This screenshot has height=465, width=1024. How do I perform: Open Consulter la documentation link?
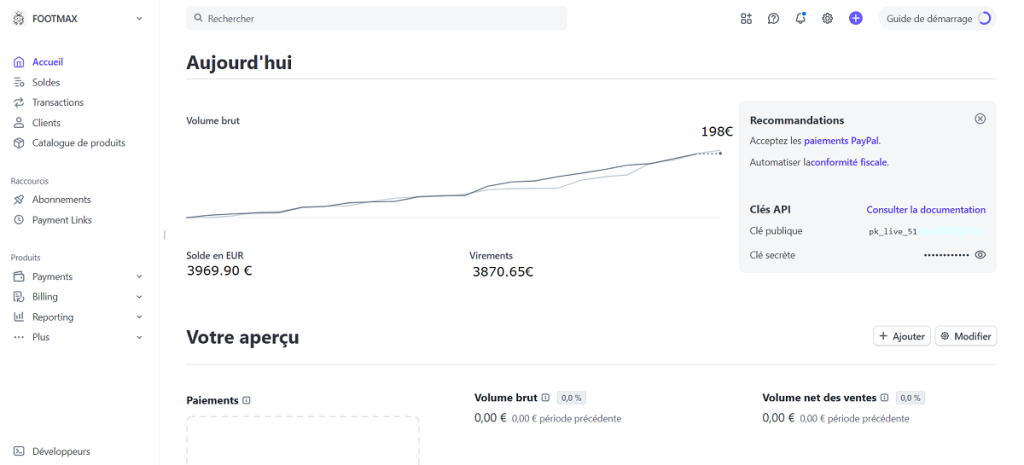pos(925,210)
